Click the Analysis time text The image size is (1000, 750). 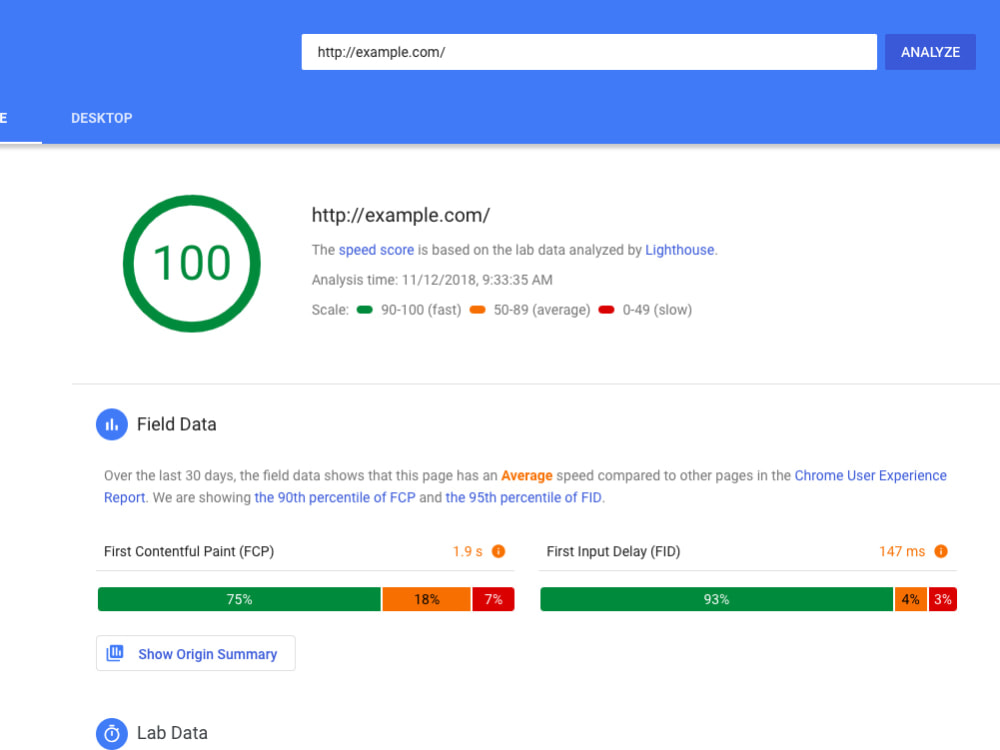click(432, 280)
